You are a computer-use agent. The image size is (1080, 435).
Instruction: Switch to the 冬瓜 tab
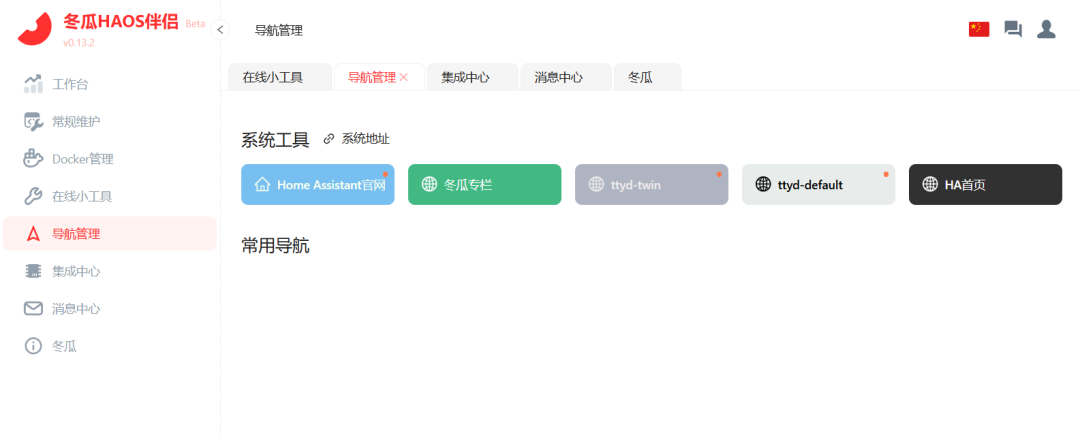pyautogui.click(x=647, y=77)
